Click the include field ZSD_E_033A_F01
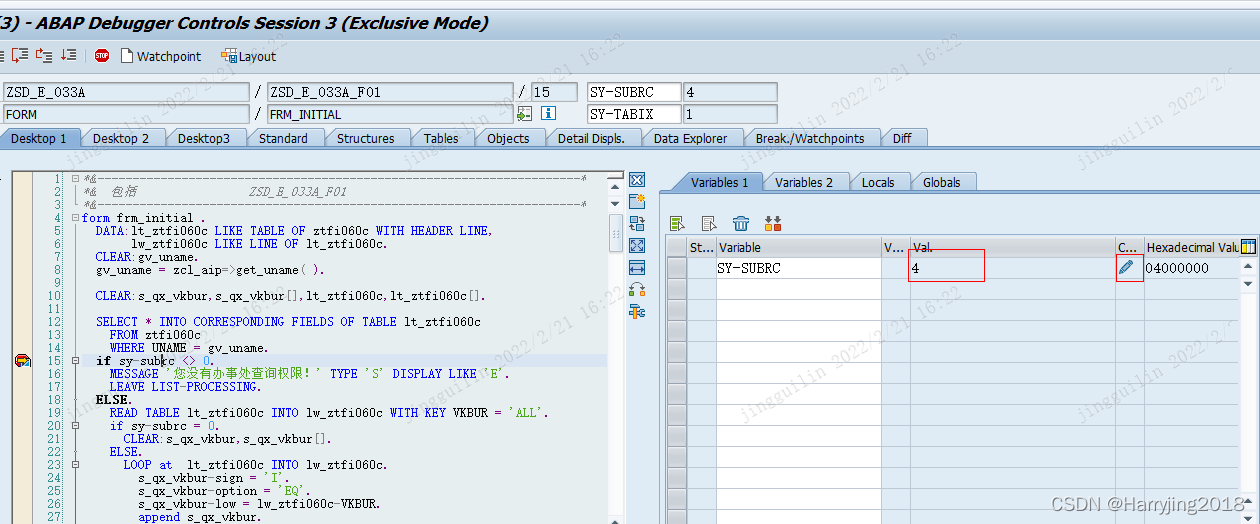1260x524 pixels. click(389, 92)
